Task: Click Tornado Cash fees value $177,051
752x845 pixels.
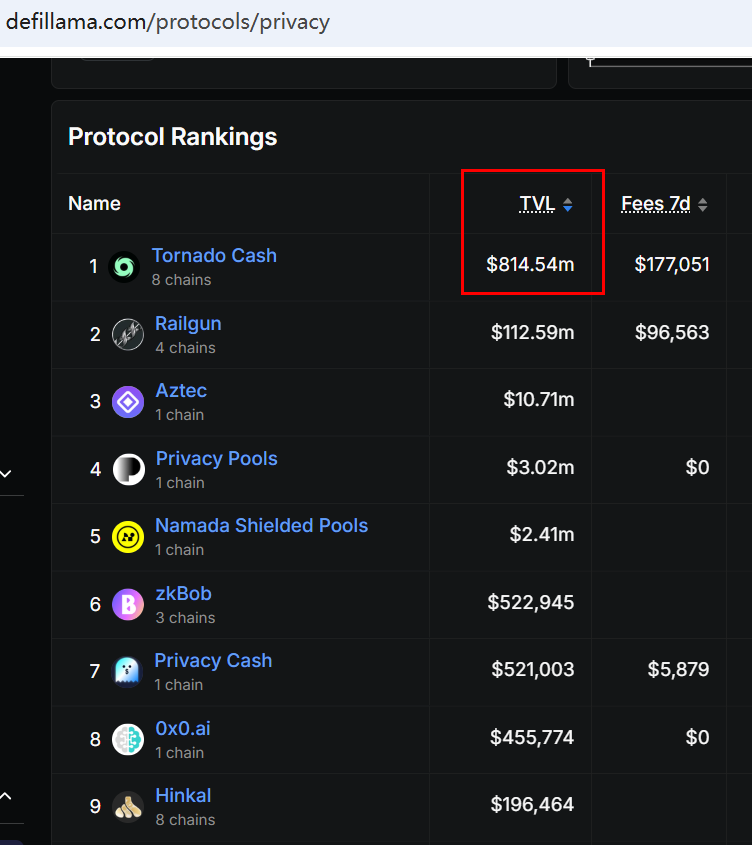Action: 672,265
